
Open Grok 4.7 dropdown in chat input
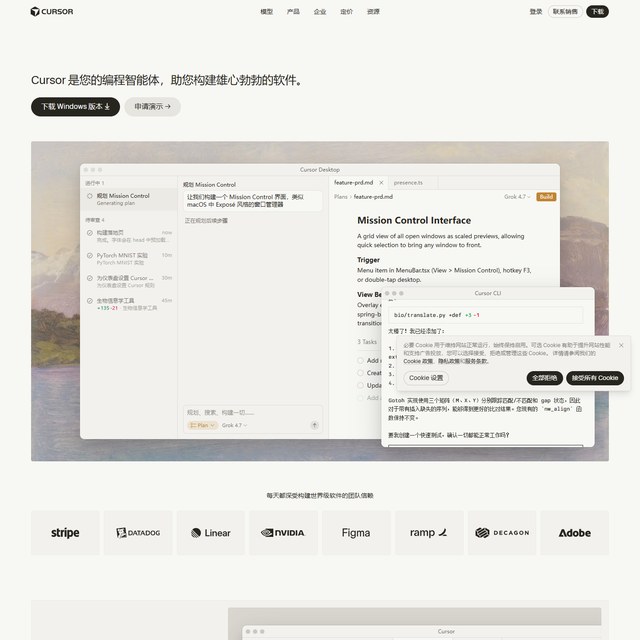click(234, 425)
